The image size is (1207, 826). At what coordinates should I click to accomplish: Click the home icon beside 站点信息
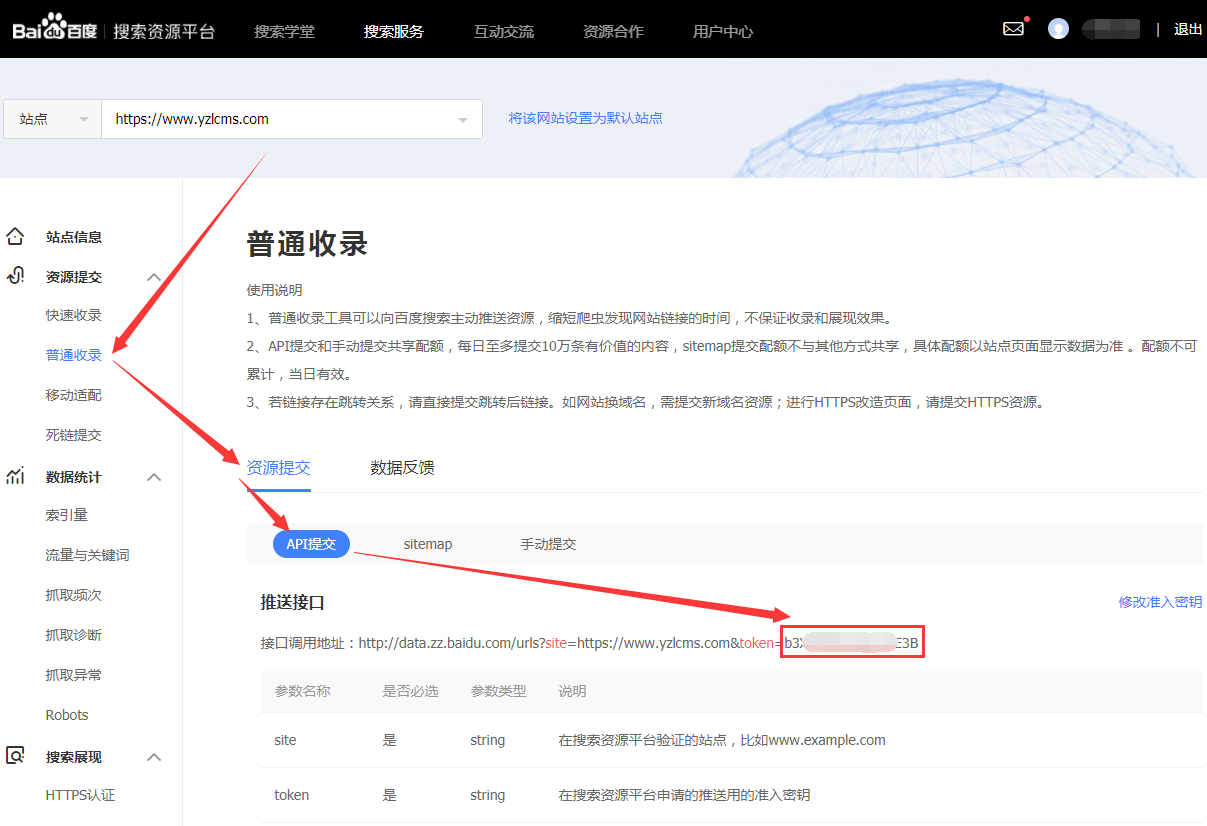(15, 237)
